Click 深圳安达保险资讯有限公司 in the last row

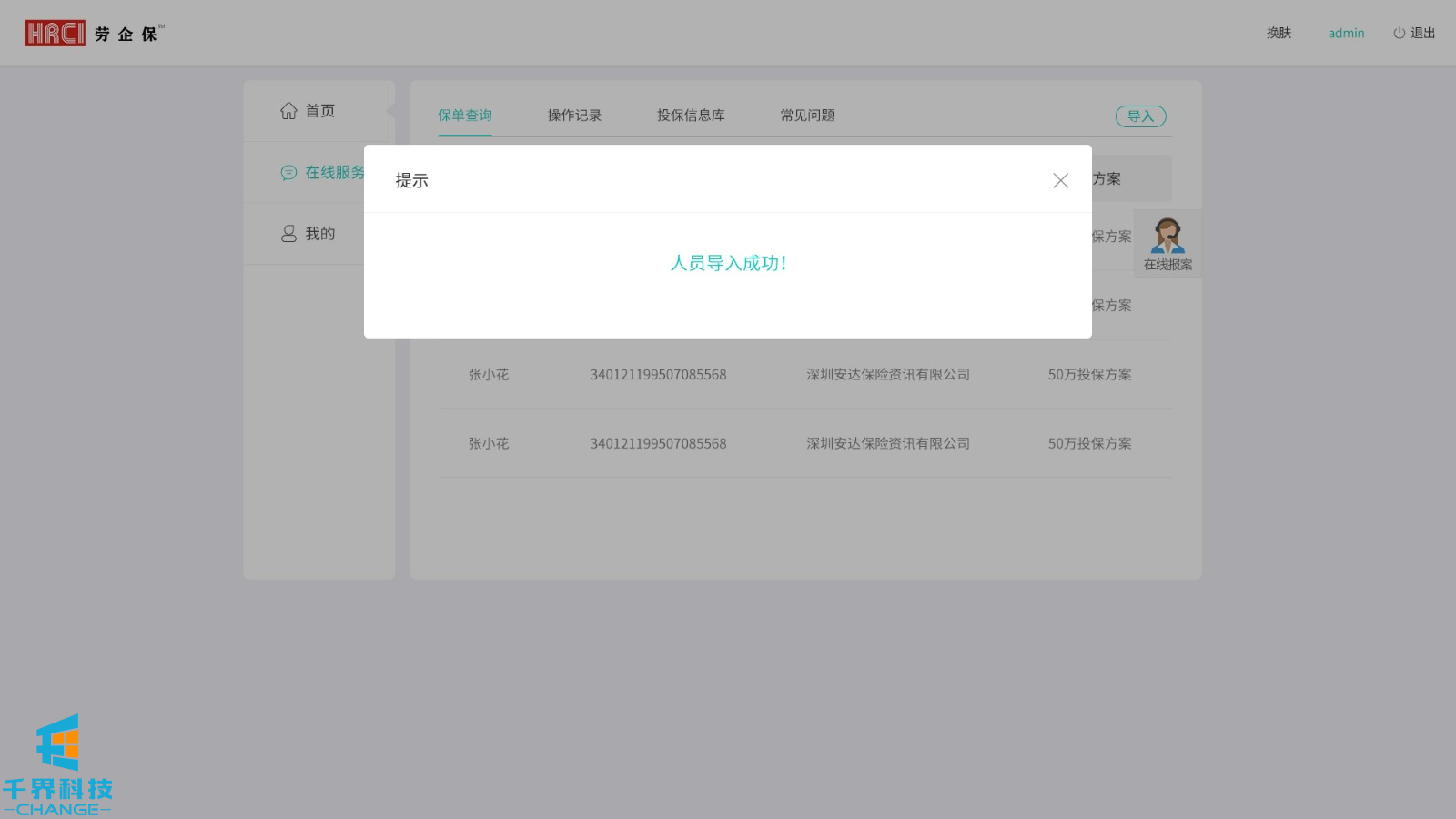point(887,444)
